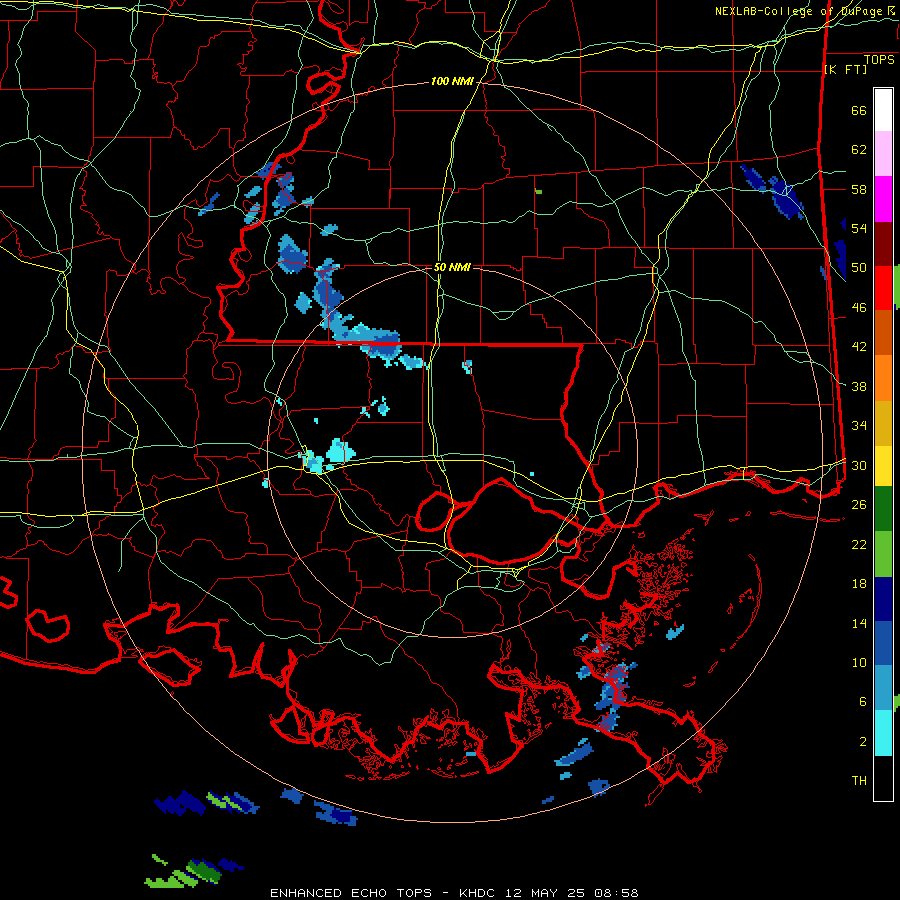This screenshot has width=900, height=900.
Task: Click the legend value 34
Action: pyautogui.click(x=859, y=425)
